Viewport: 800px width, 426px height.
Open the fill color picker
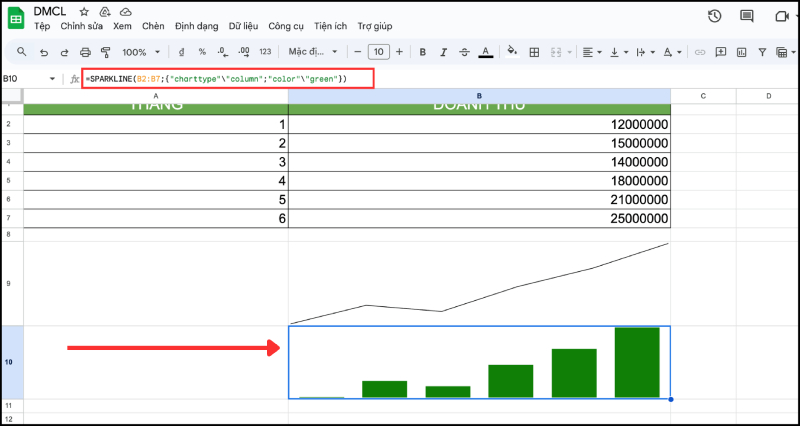pos(512,51)
